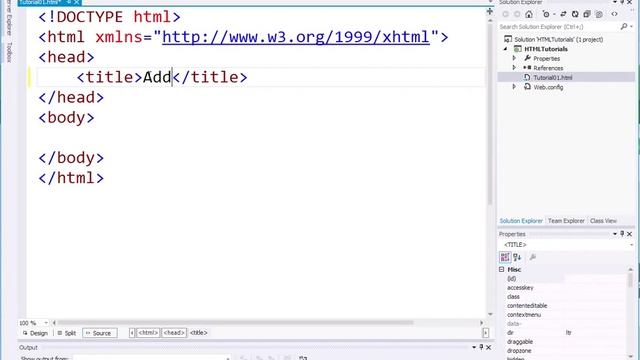Viewport: 640px width, 360px height.
Task: Toggle Alphabetical sort in Properties panel
Action: tap(517, 257)
